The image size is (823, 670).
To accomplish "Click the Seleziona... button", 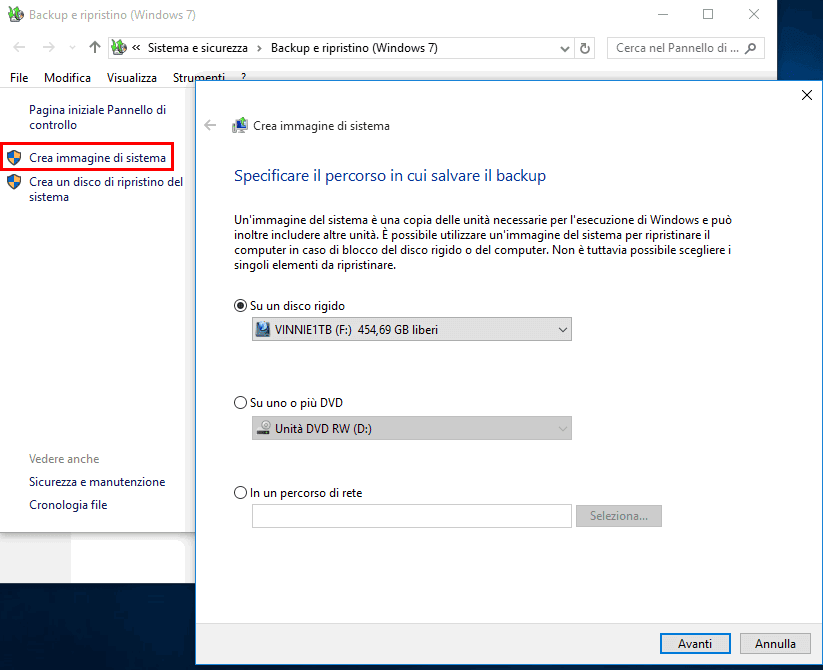I will click(x=619, y=516).
